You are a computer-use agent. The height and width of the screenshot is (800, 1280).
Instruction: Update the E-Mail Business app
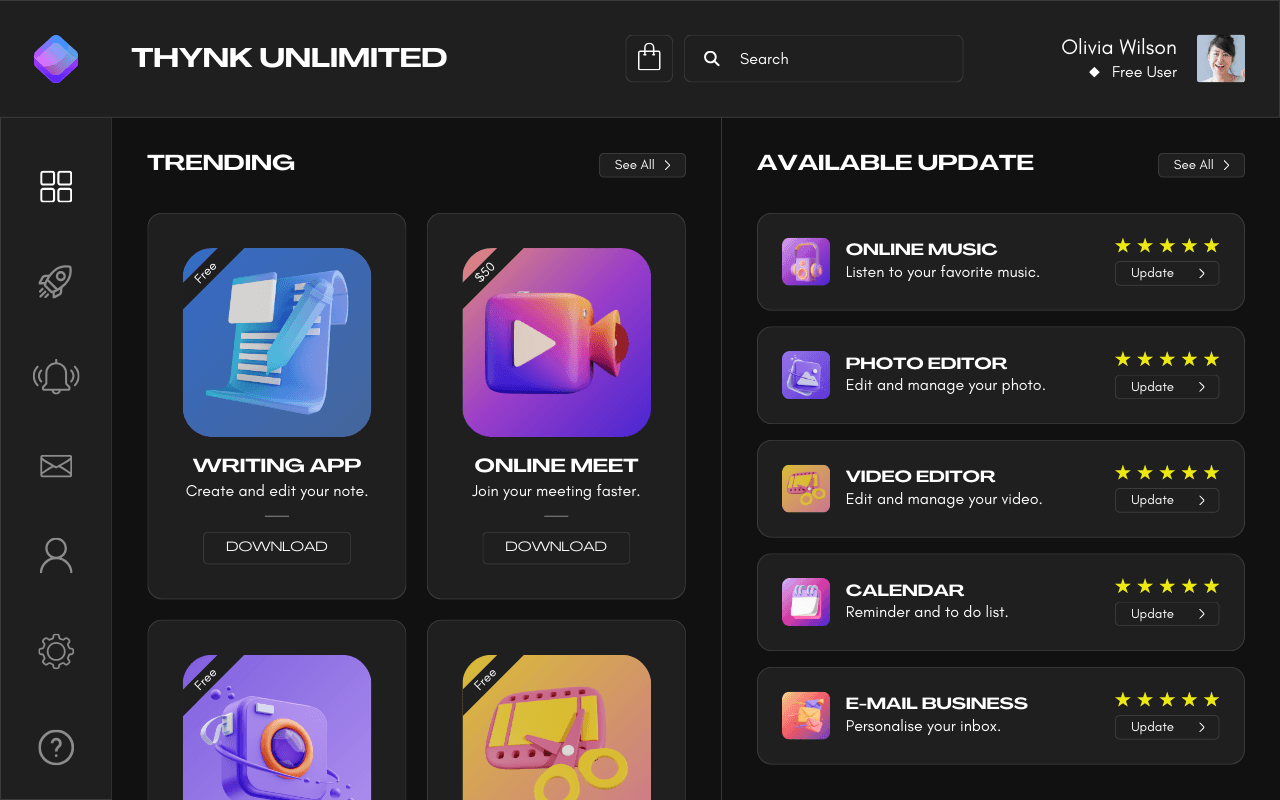1167,727
